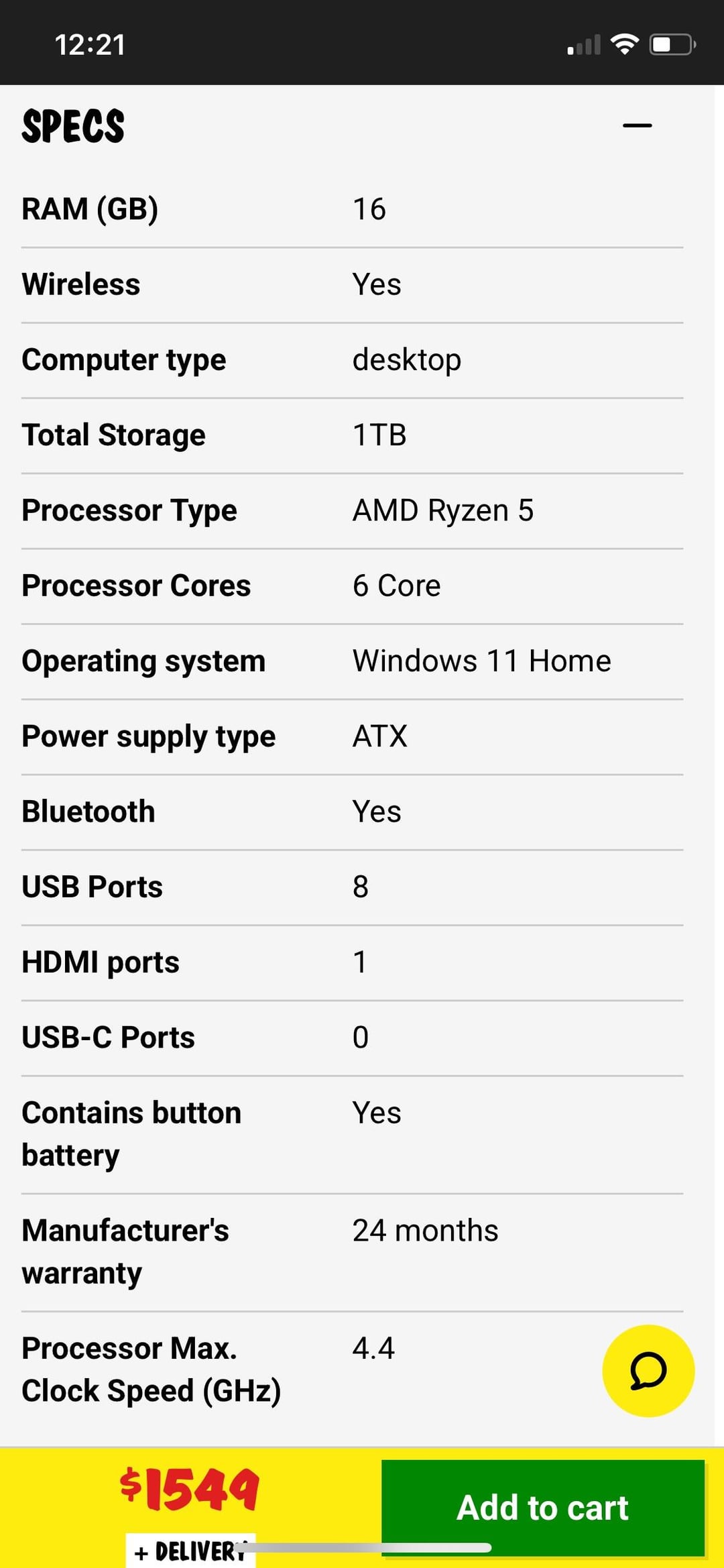Screen dimensions: 724x1568
Task: Tap the 24 months warranty value
Action: click(426, 1231)
